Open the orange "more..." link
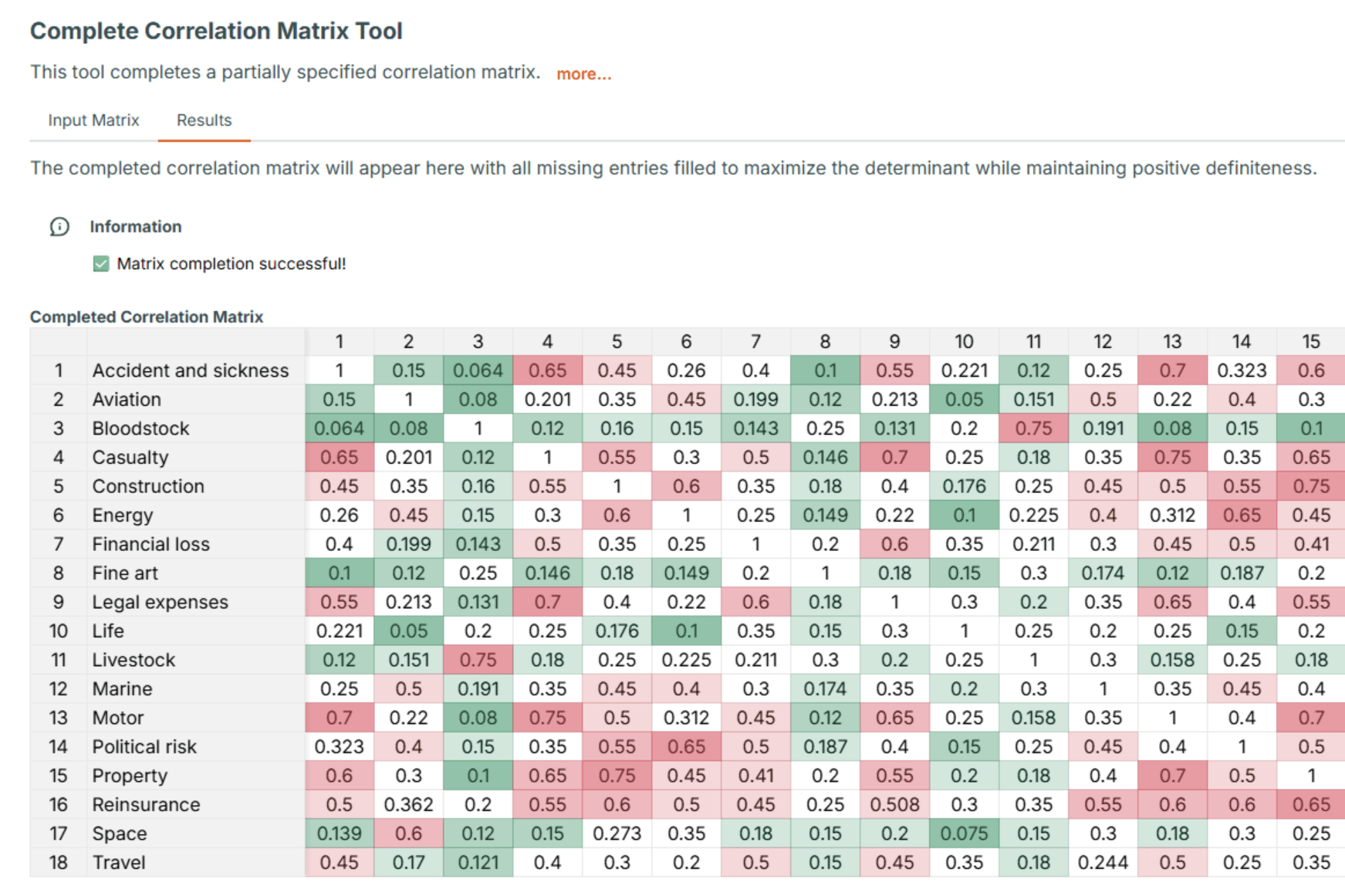Viewport: 1345px width, 896px height. pos(583,74)
